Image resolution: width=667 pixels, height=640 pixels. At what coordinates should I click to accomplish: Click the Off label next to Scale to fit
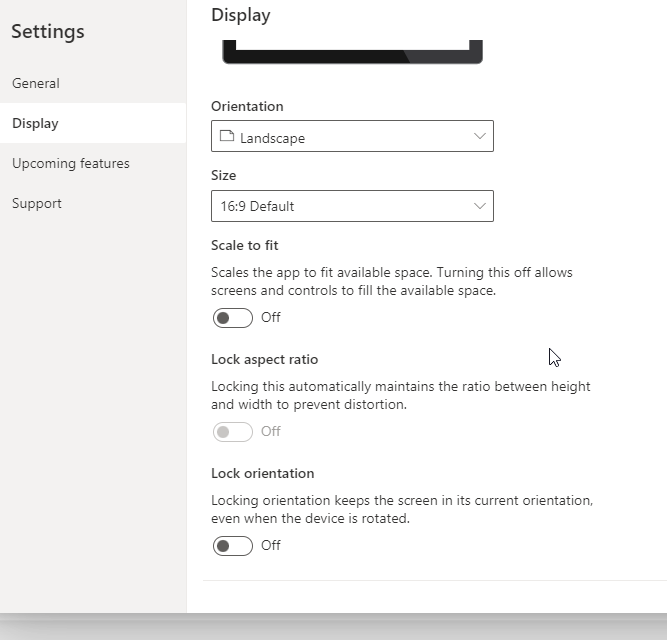(271, 318)
